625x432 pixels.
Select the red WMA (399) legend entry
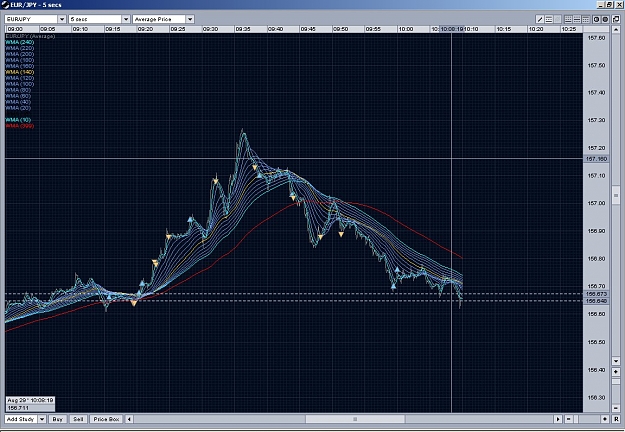click(x=20, y=126)
